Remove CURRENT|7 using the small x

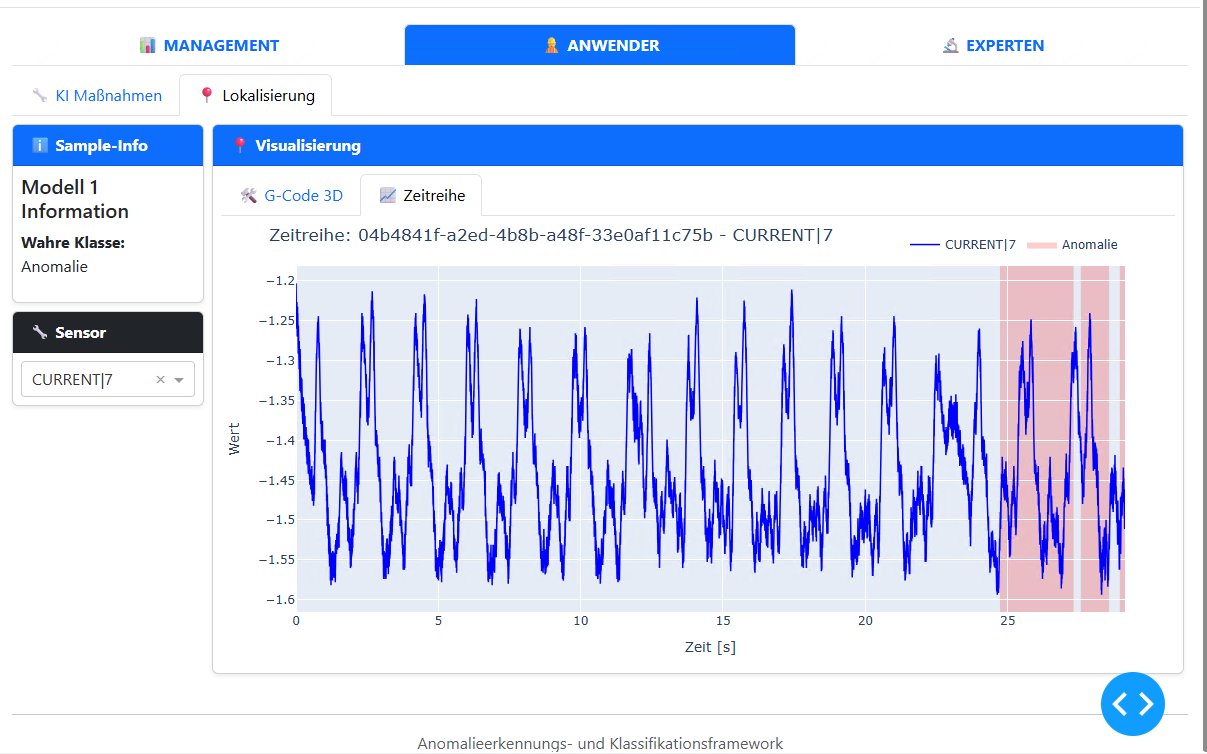[159, 379]
